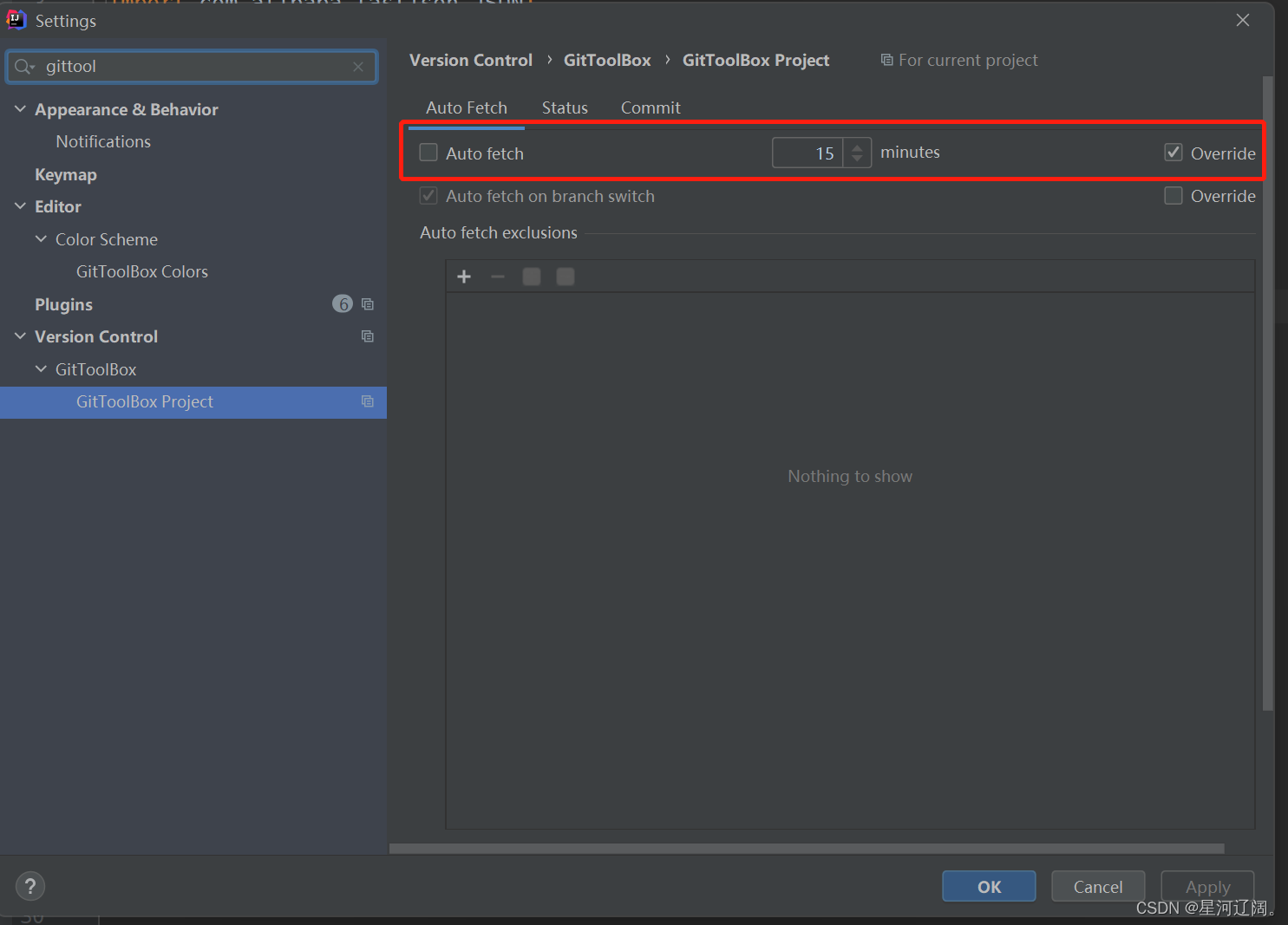Image resolution: width=1288 pixels, height=925 pixels.
Task: Click the project-level icon beside Version Control
Action: coord(368,336)
